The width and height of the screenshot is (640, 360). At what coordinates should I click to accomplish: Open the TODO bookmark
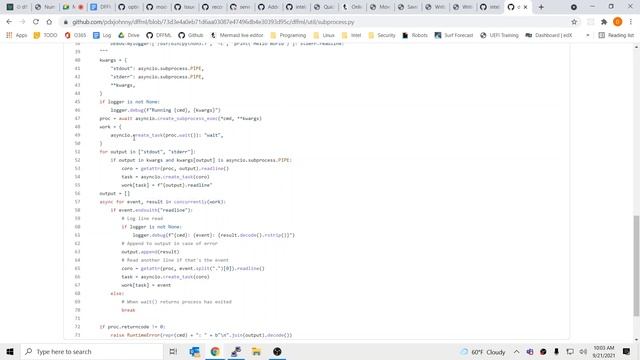[45, 36]
